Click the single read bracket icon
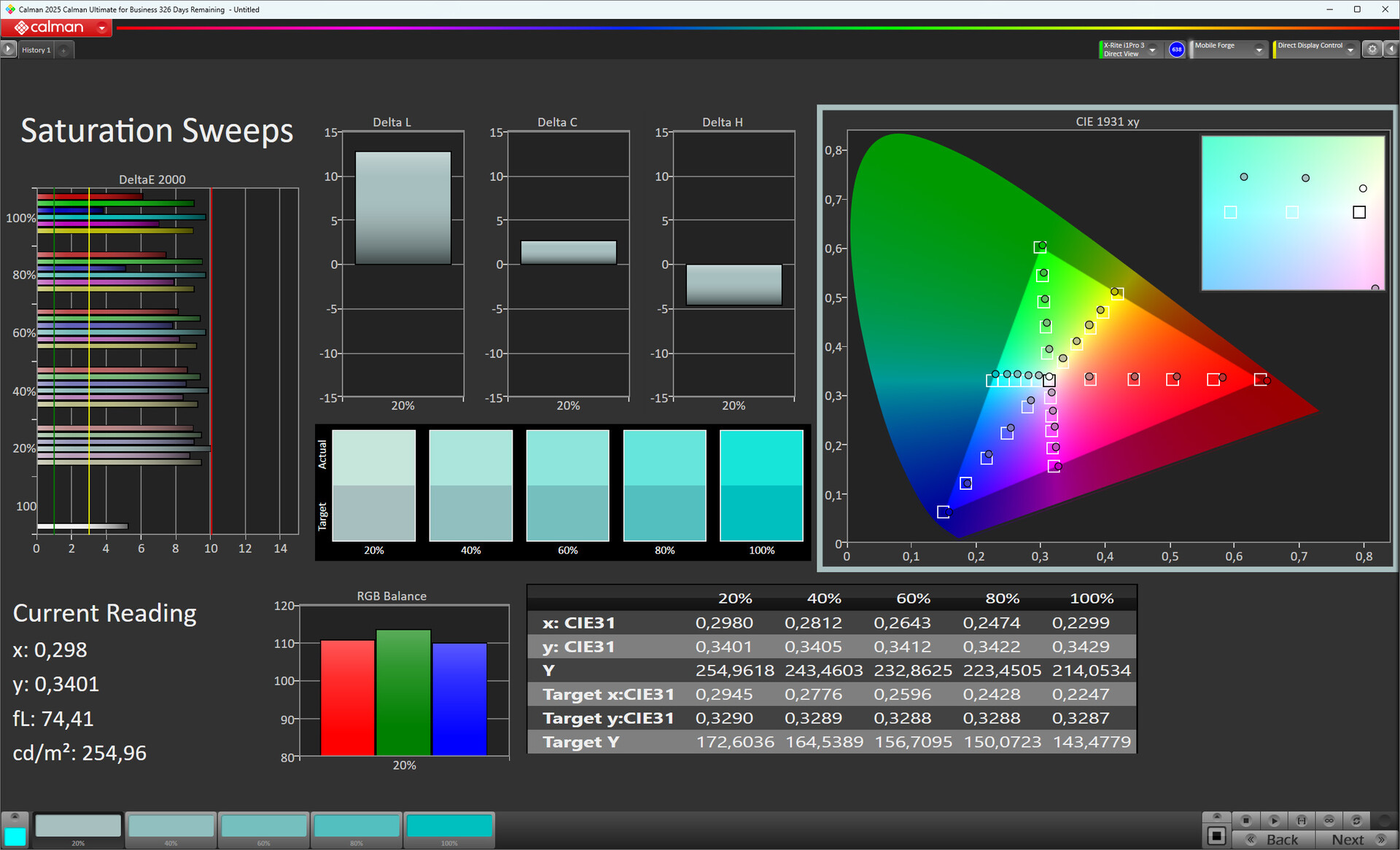The width and height of the screenshot is (1400, 850). click(x=1302, y=820)
